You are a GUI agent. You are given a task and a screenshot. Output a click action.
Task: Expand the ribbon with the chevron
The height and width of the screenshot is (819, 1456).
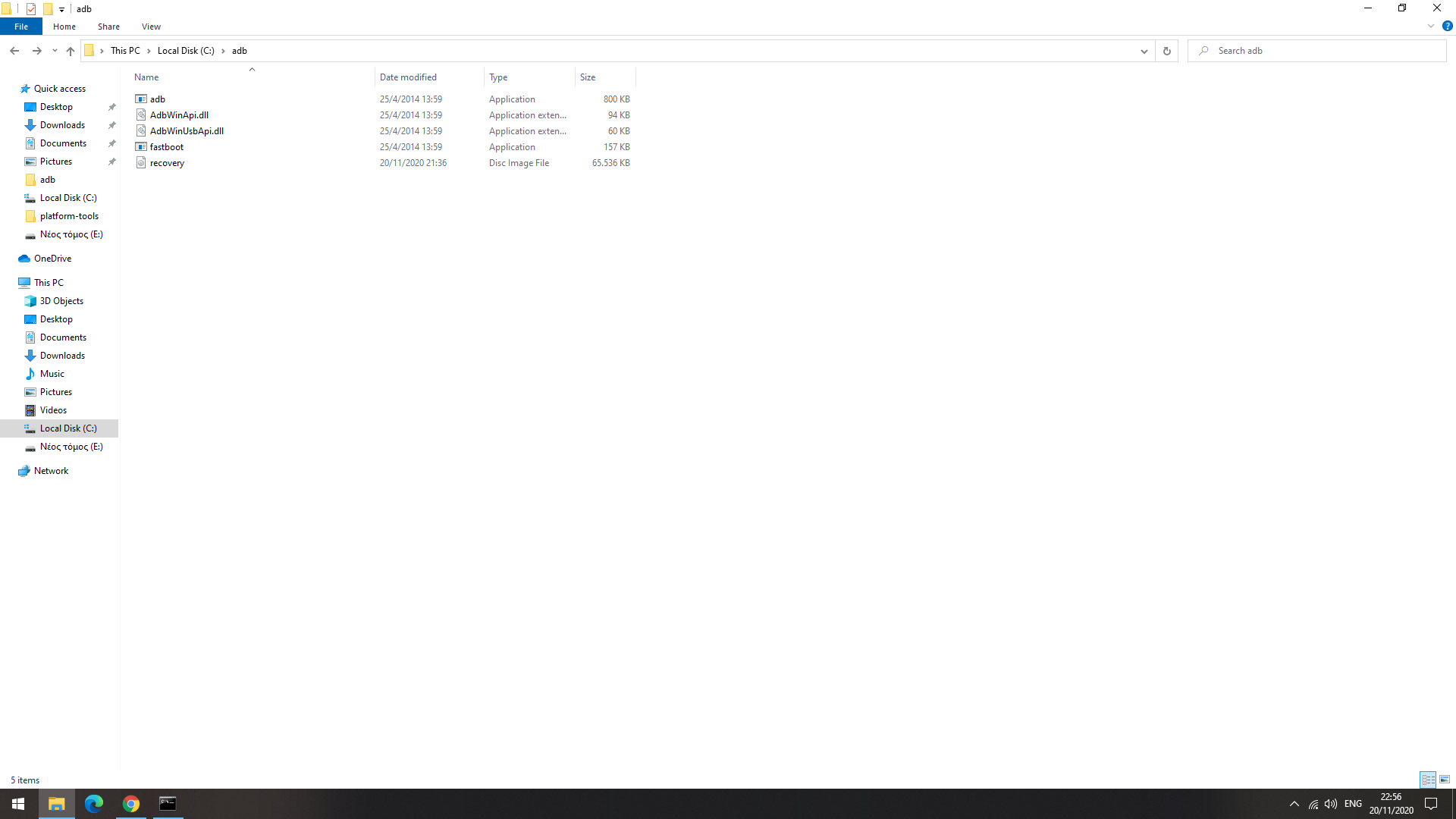1431,26
